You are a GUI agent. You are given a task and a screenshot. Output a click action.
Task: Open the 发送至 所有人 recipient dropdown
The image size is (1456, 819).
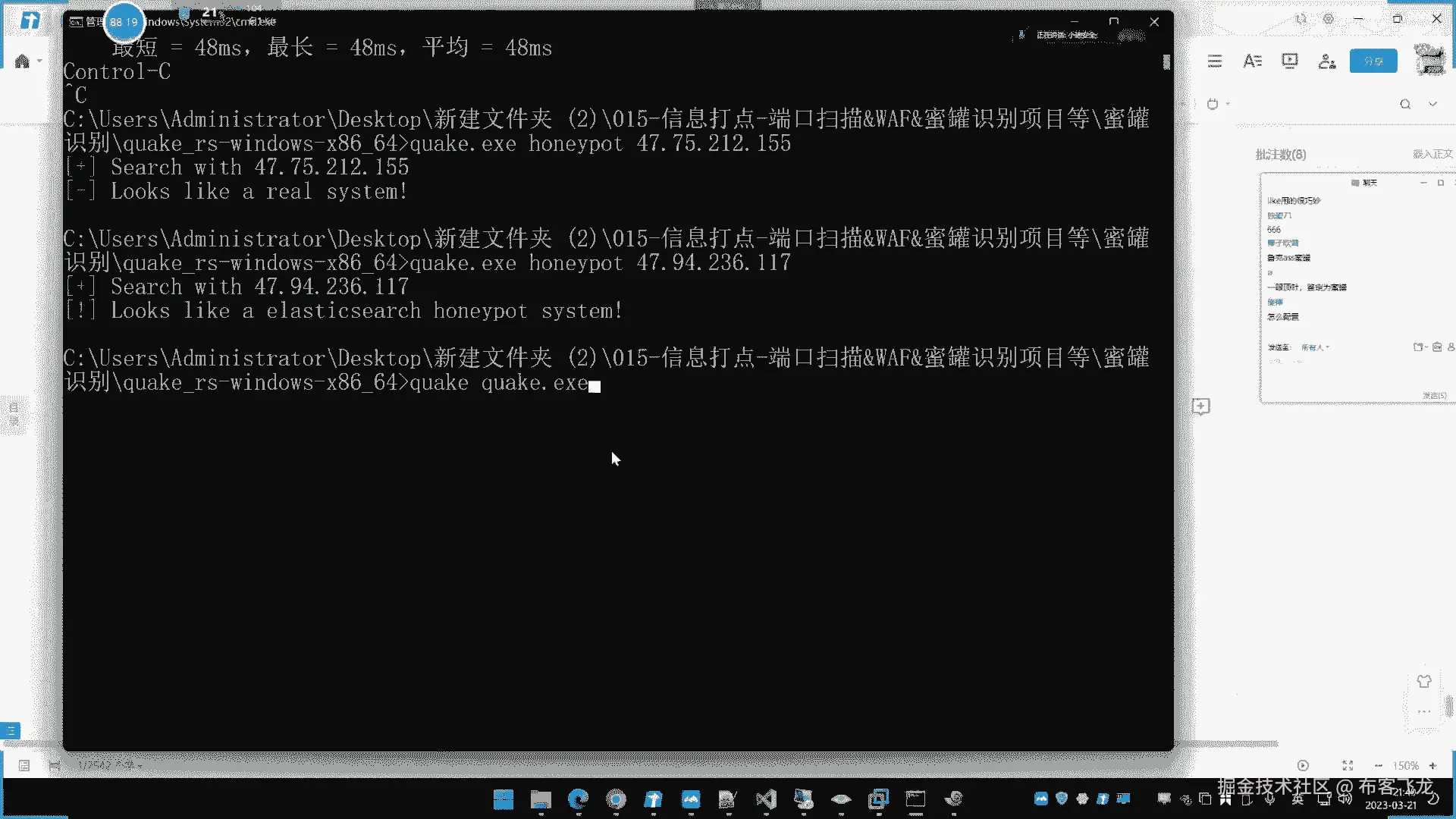(x=1316, y=347)
